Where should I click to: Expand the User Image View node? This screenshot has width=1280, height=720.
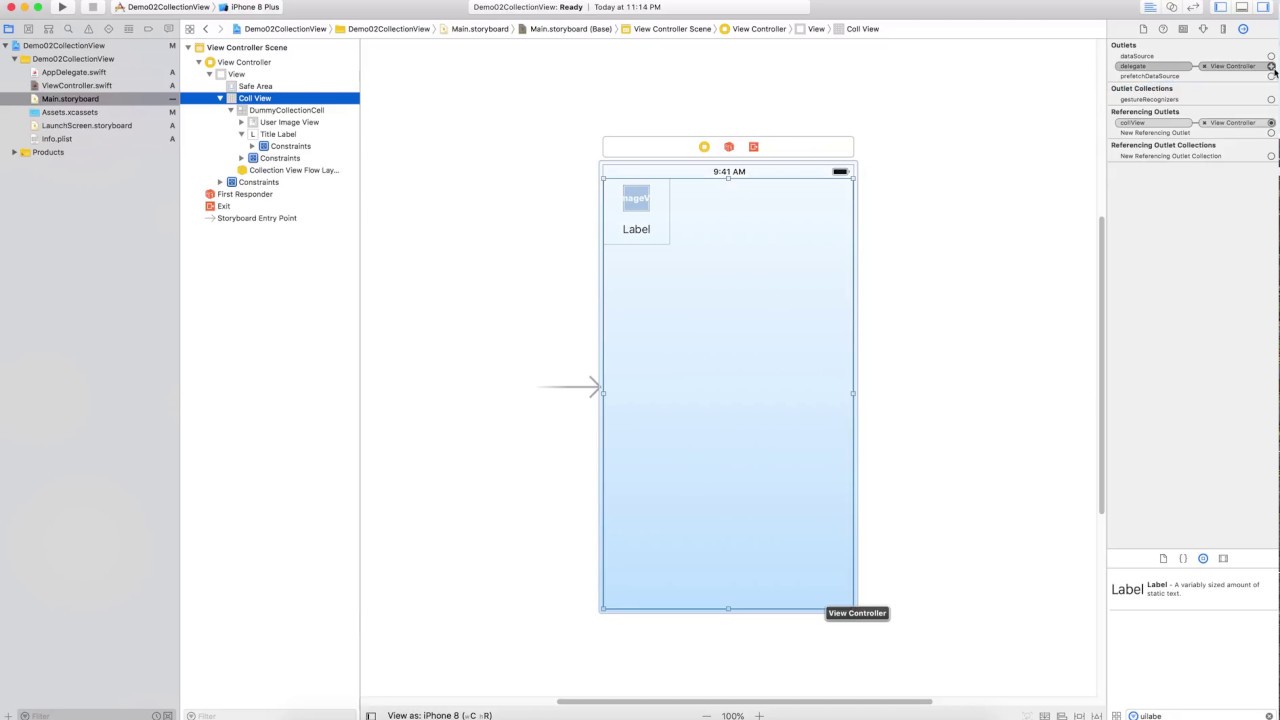[241, 122]
